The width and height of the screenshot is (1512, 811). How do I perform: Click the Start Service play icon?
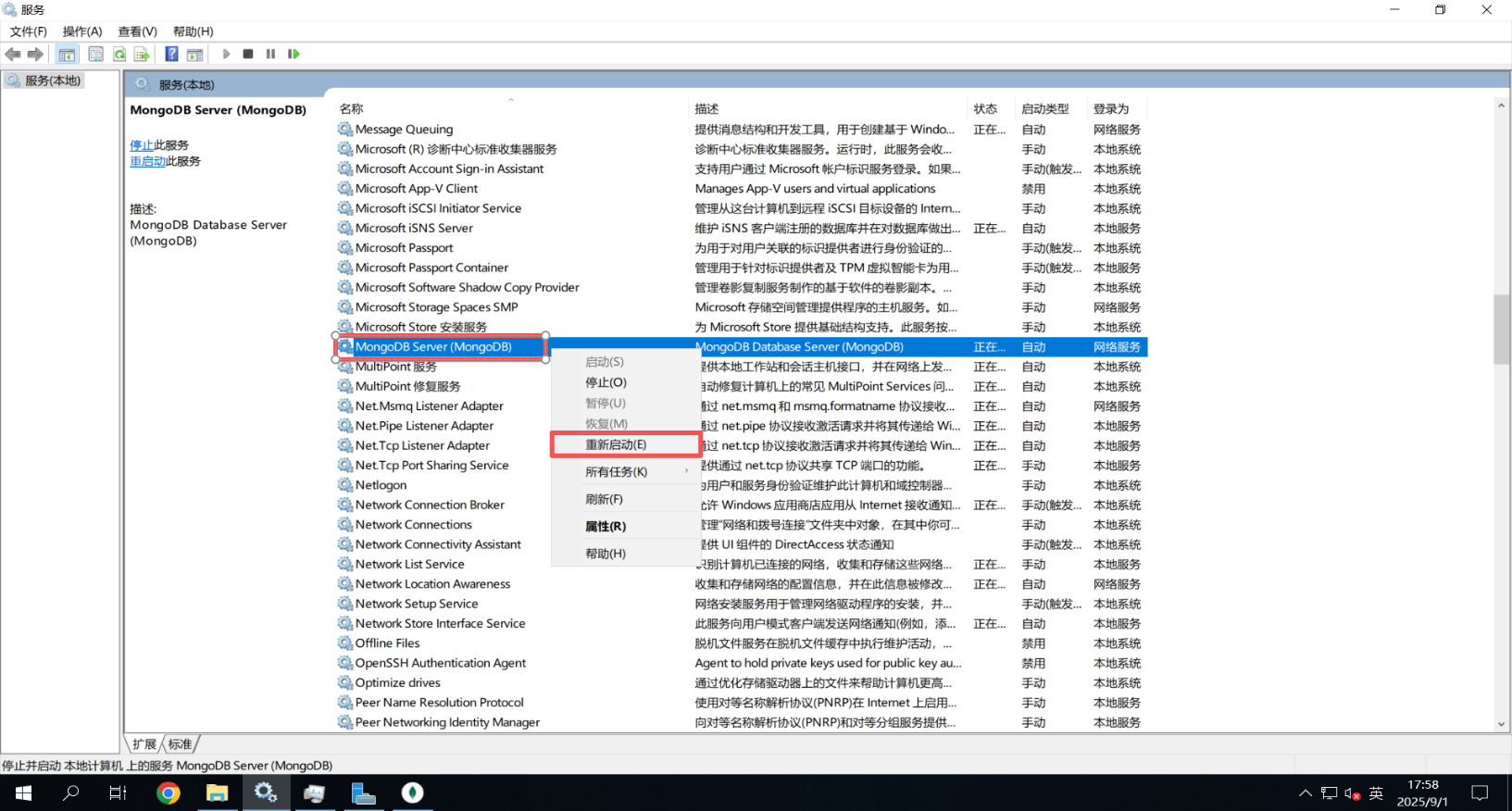tap(226, 54)
